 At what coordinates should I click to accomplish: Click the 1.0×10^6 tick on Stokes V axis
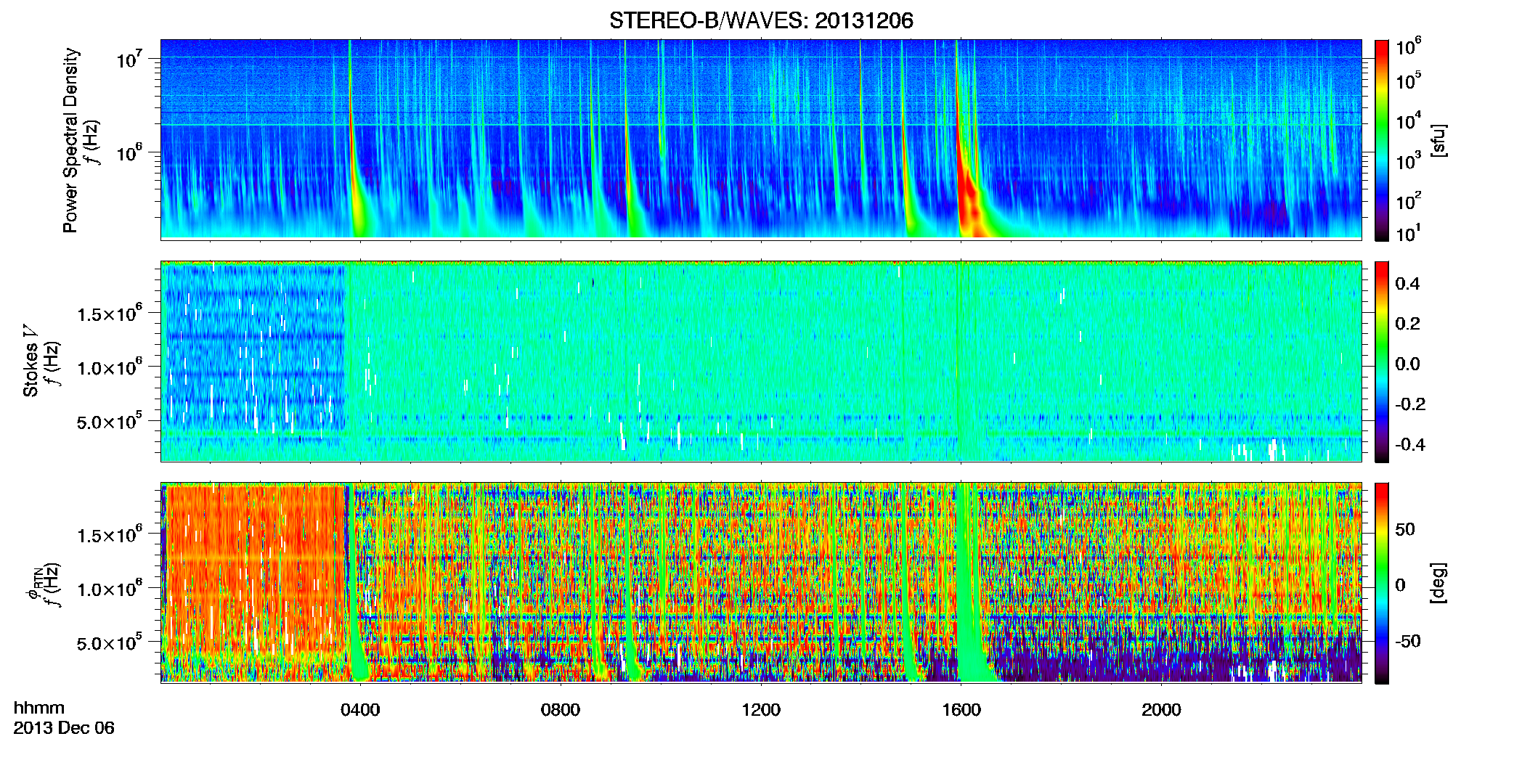click(110, 367)
